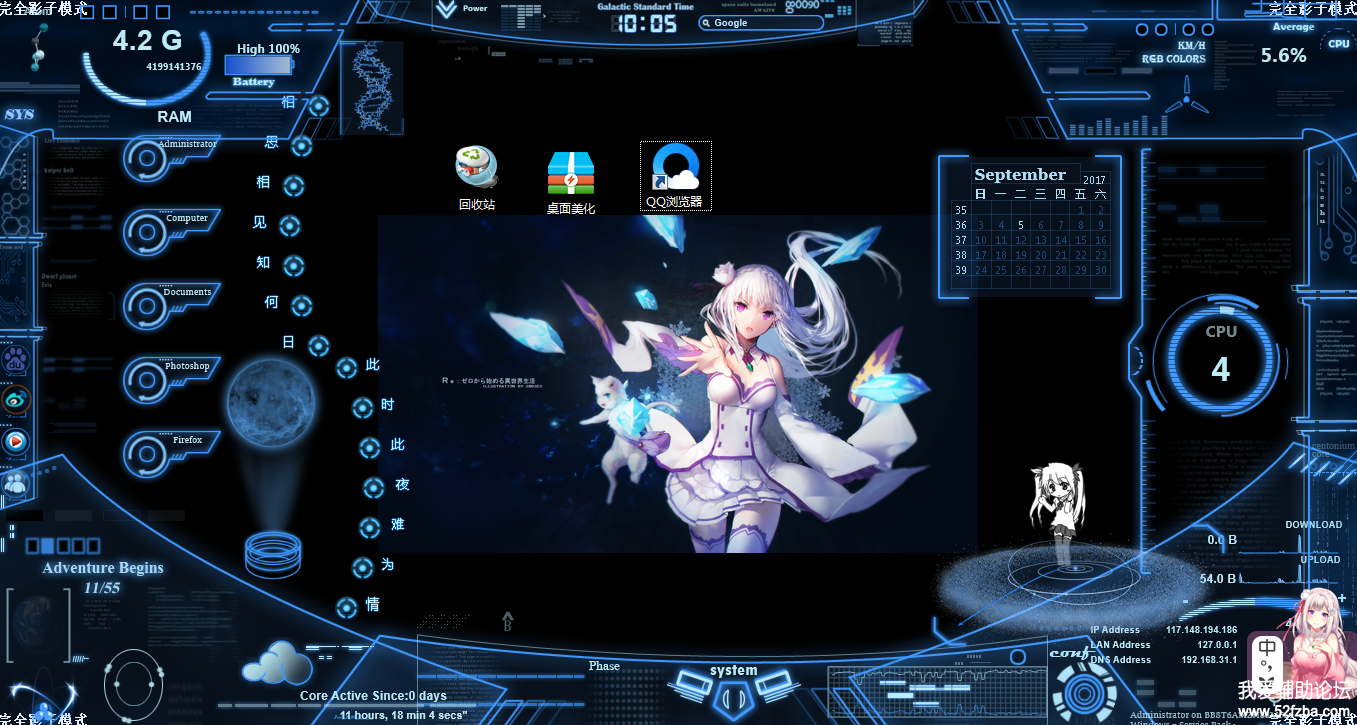Click the ring beside 为
Viewport: 1357px width, 725px height.
362,568
